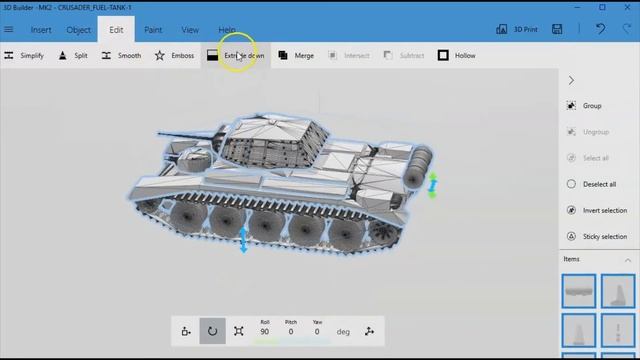Click the Hollow label
The height and width of the screenshot is (360, 640).
[465, 56]
